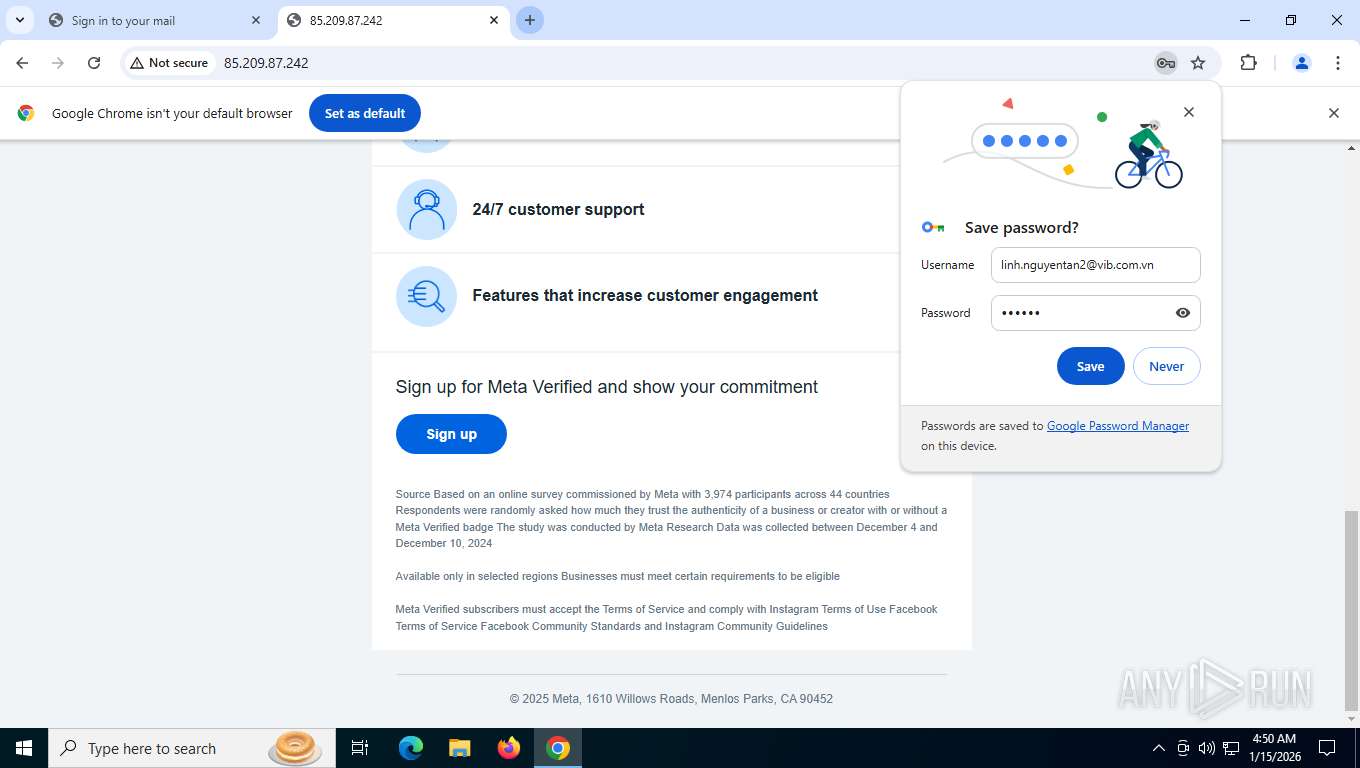This screenshot has width=1360, height=768.
Task: Open the network tray icon
Action: (x=1231, y=748)
